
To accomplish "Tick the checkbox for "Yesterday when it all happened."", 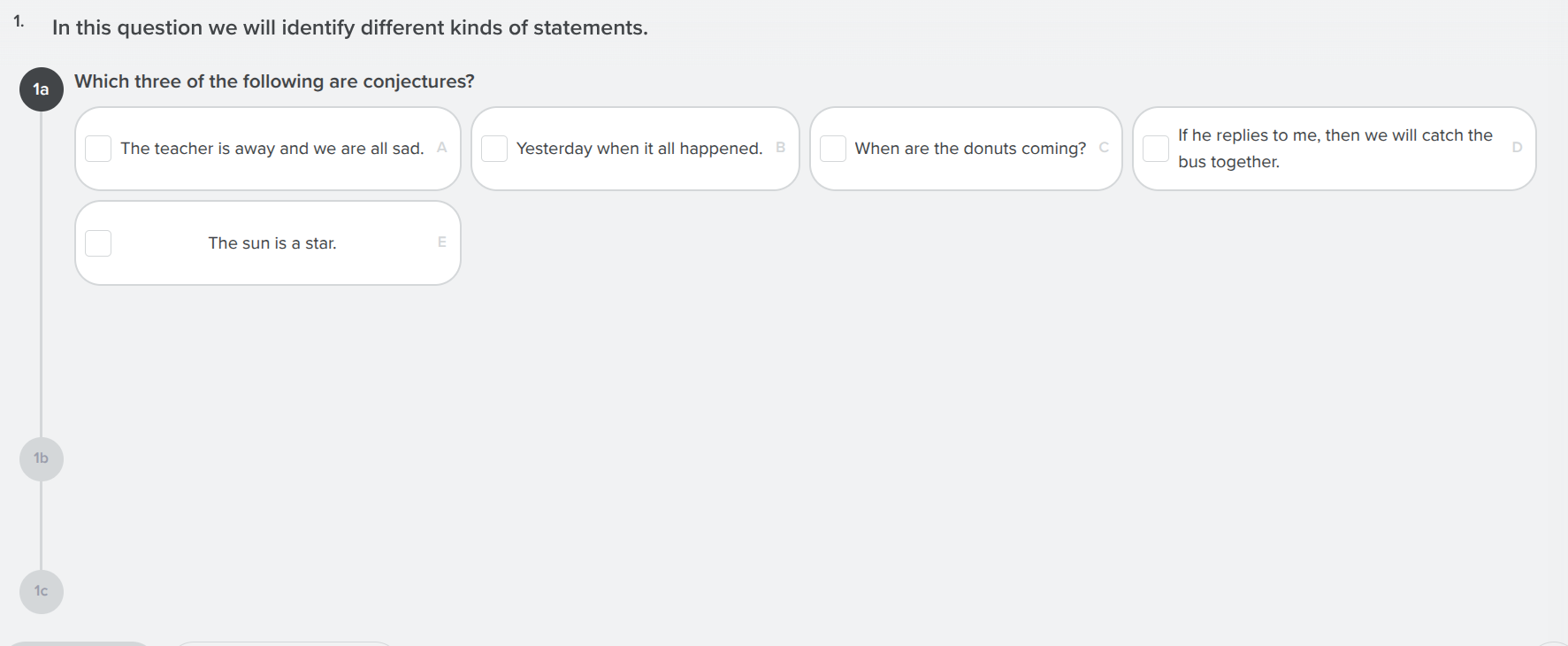I will pyautogui.click(x=494, y=149).
